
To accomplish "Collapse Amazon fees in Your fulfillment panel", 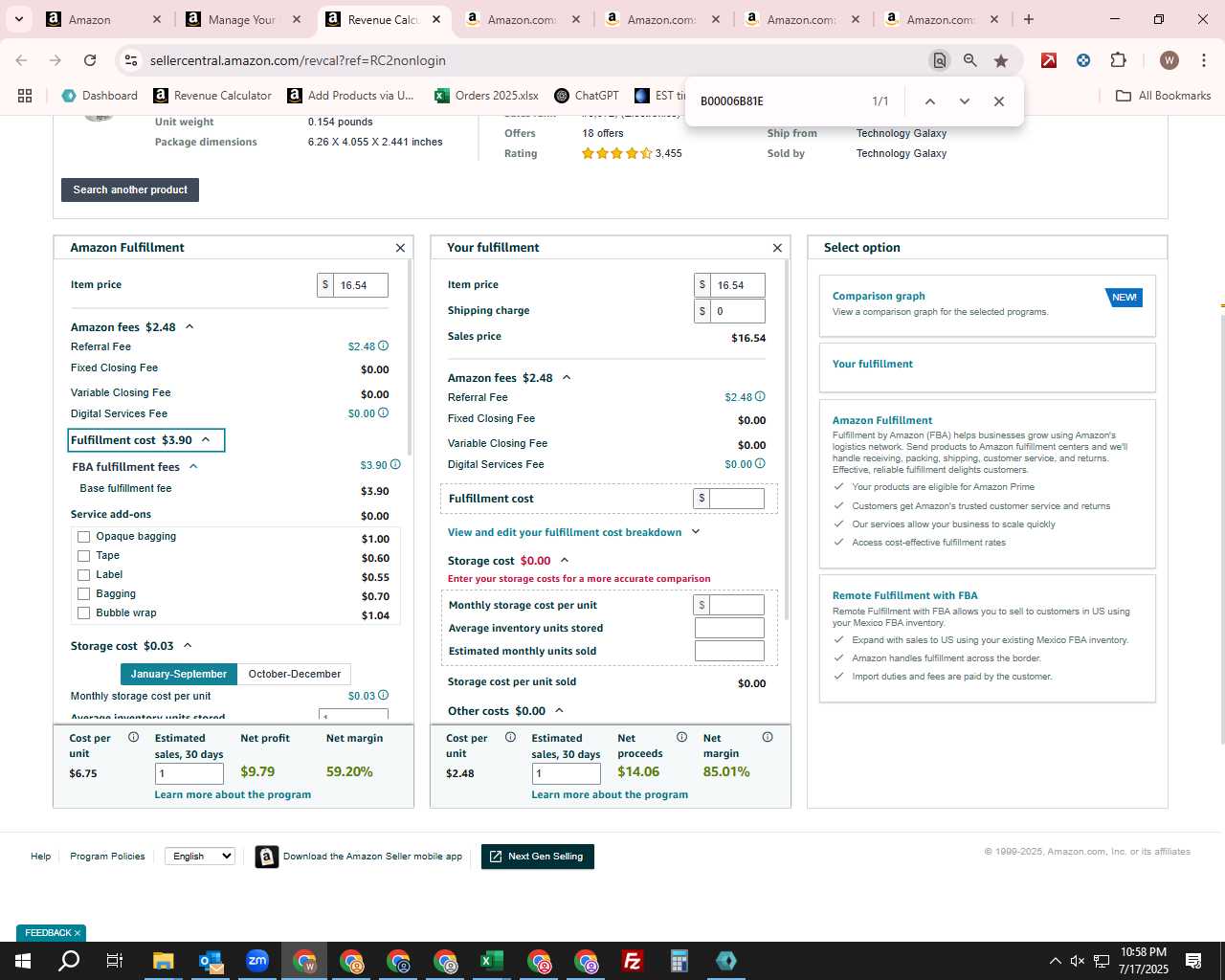I will point(567,378).
